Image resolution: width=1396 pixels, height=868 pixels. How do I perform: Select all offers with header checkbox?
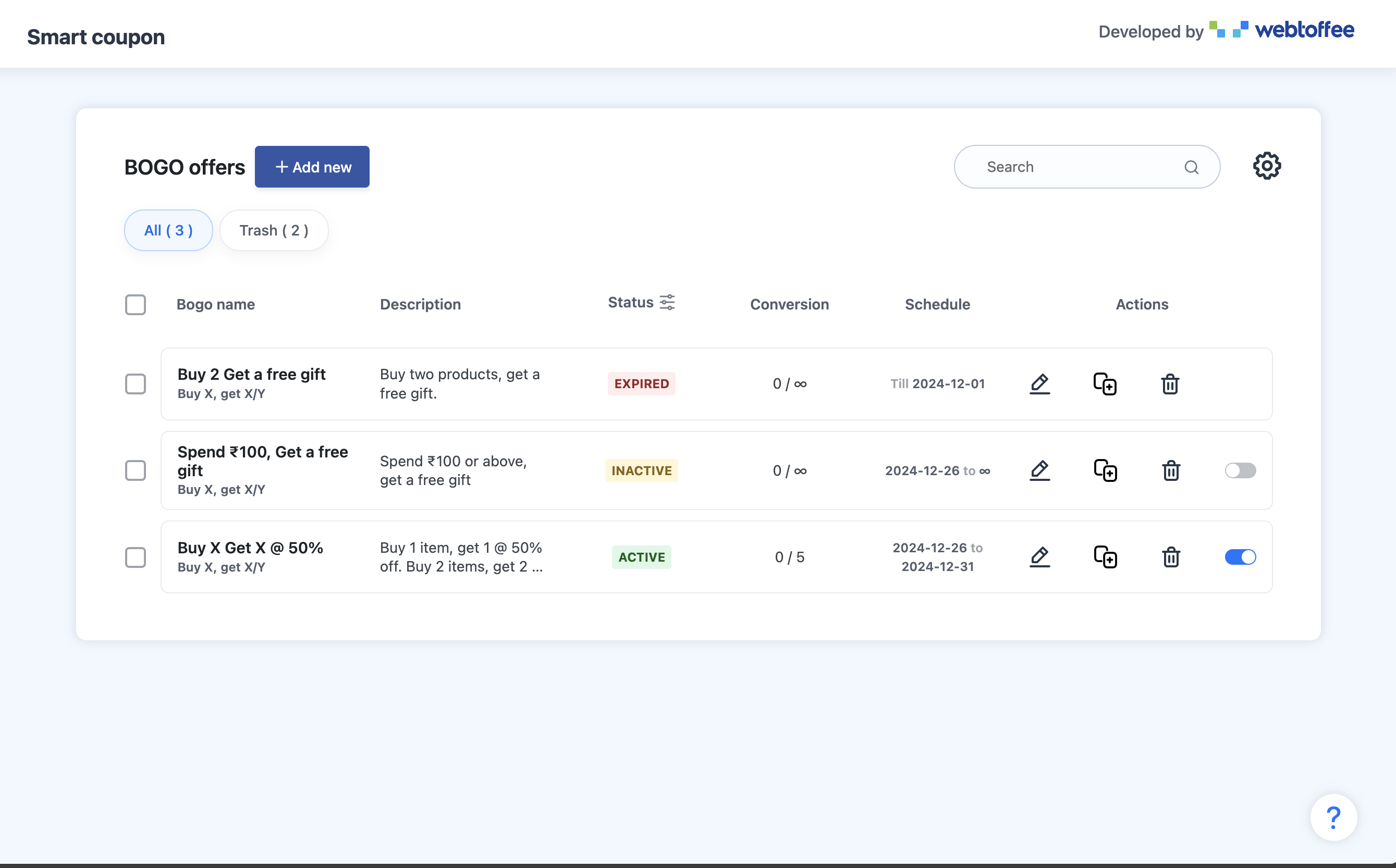136,305
